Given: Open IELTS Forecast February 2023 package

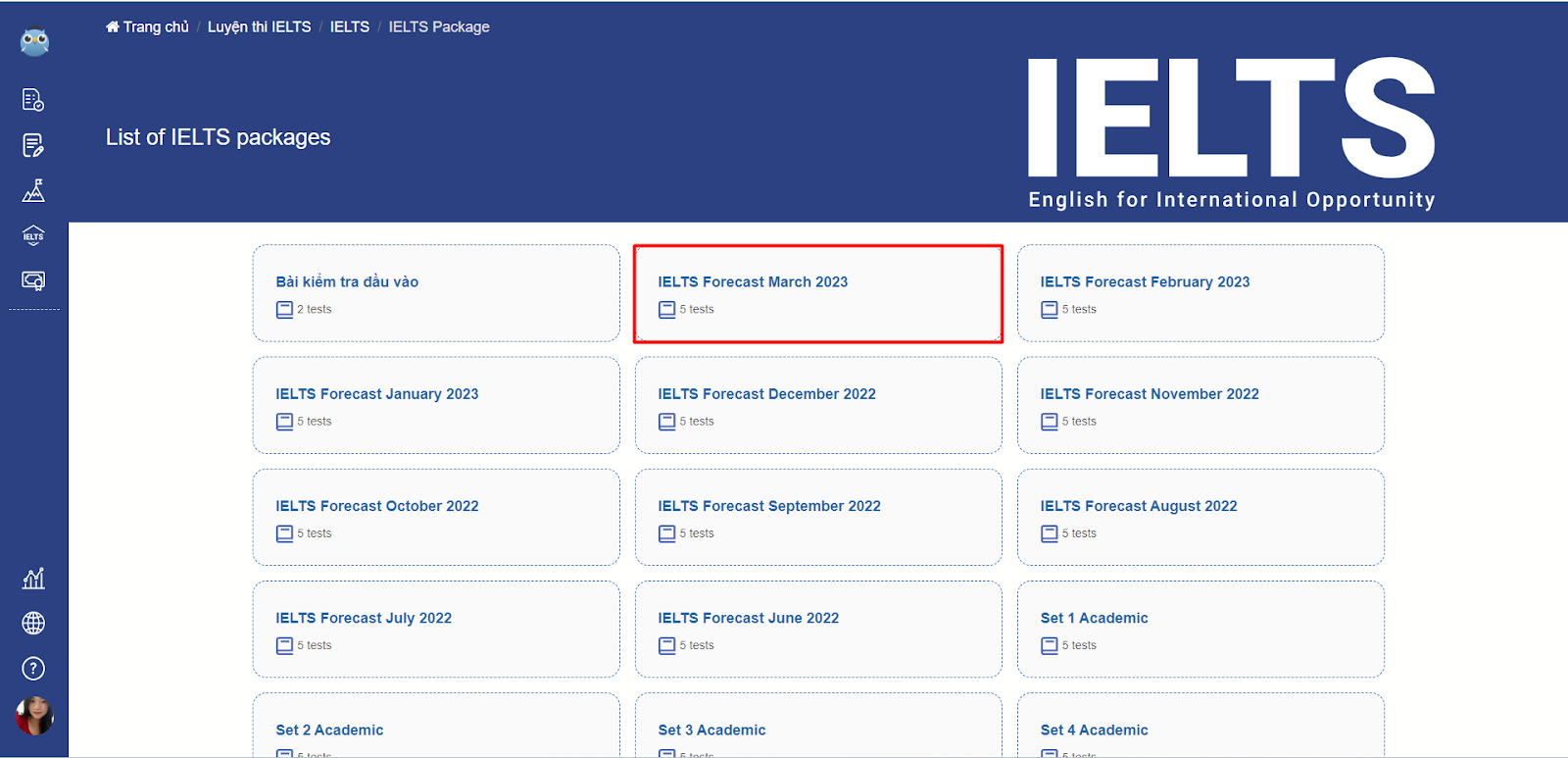Looking at the screenshot, I should click(1200, 293).
